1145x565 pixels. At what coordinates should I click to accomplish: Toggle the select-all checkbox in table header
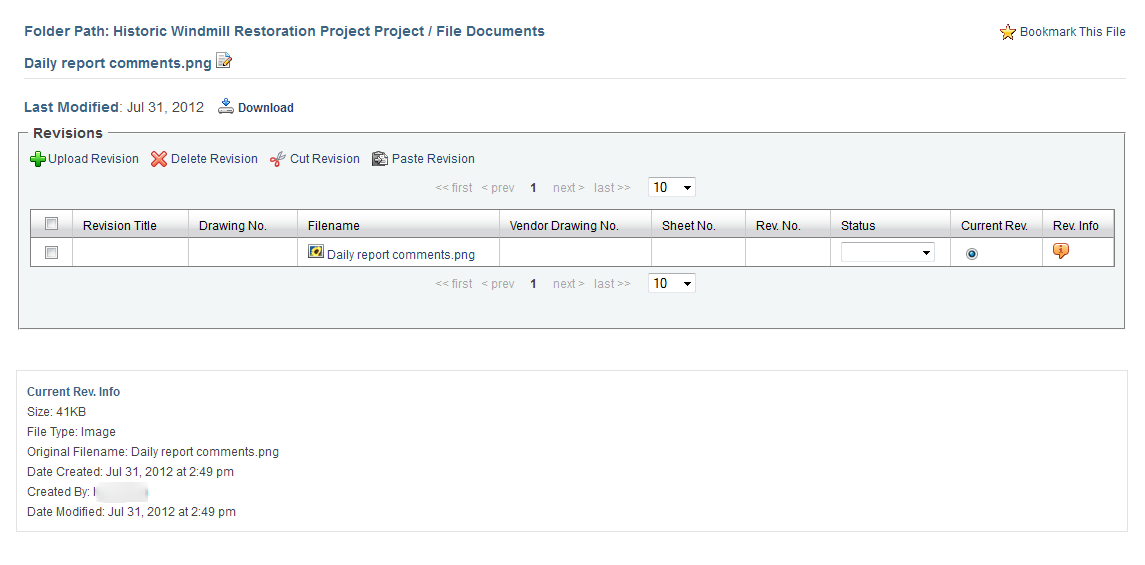coord(51,223)
